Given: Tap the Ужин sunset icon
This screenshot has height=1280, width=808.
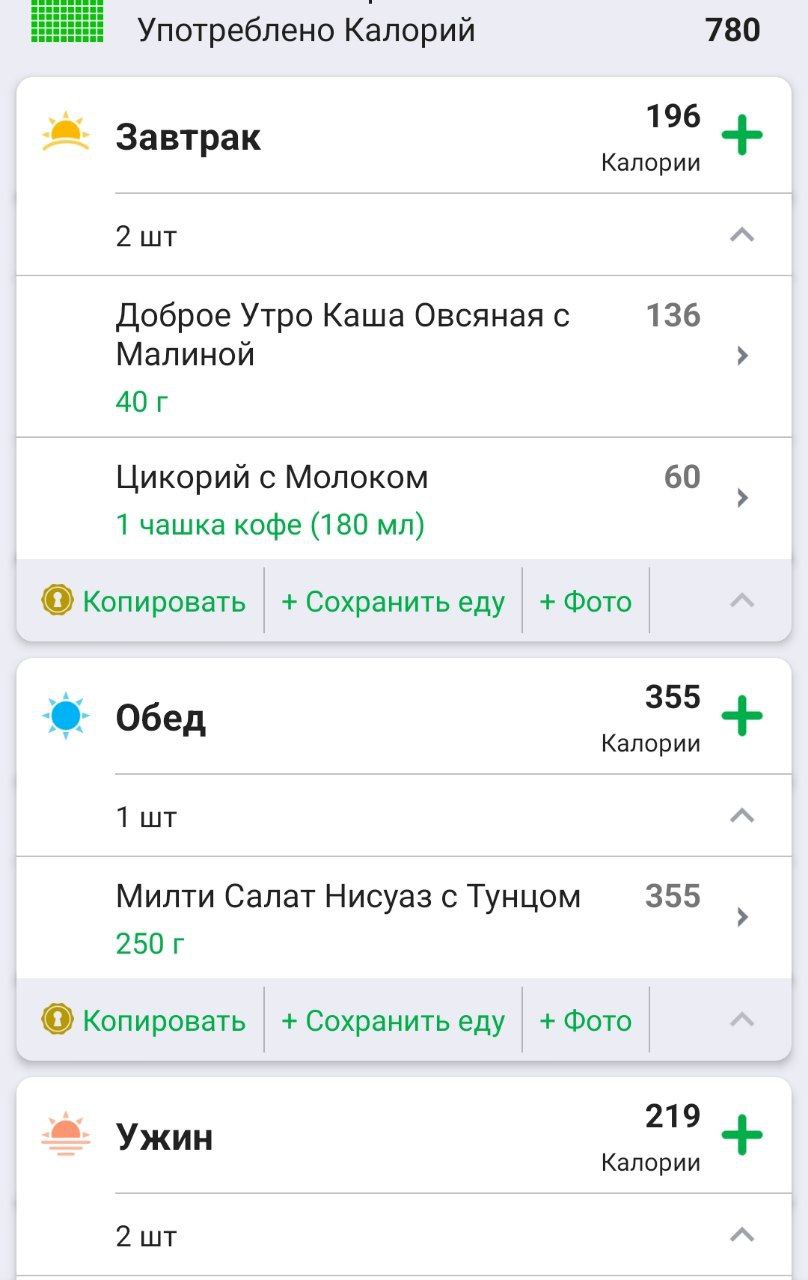Looking at the screenshot, I should click(x=66, y=1135).
